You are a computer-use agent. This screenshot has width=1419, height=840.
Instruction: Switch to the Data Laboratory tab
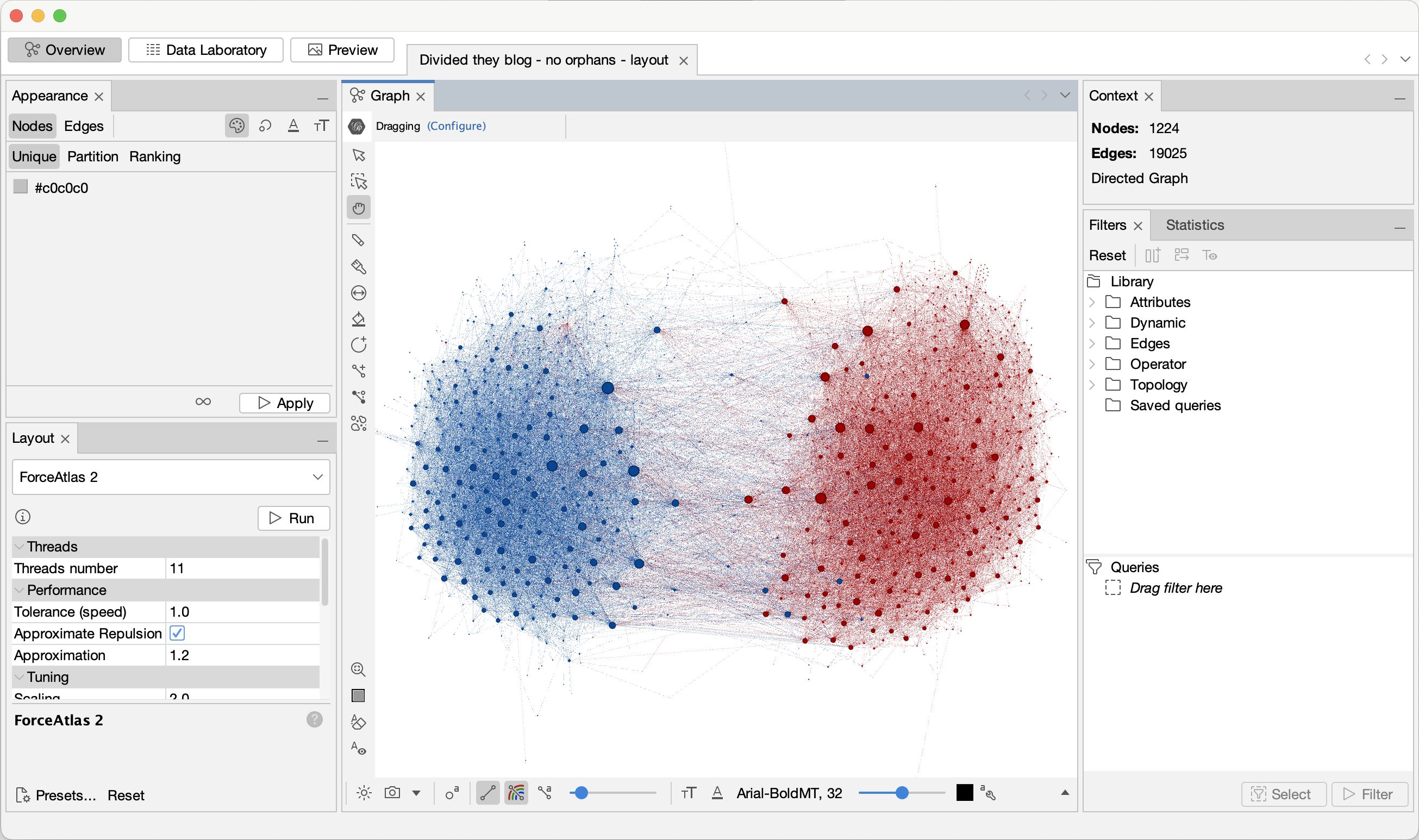[x=206, y=50]
